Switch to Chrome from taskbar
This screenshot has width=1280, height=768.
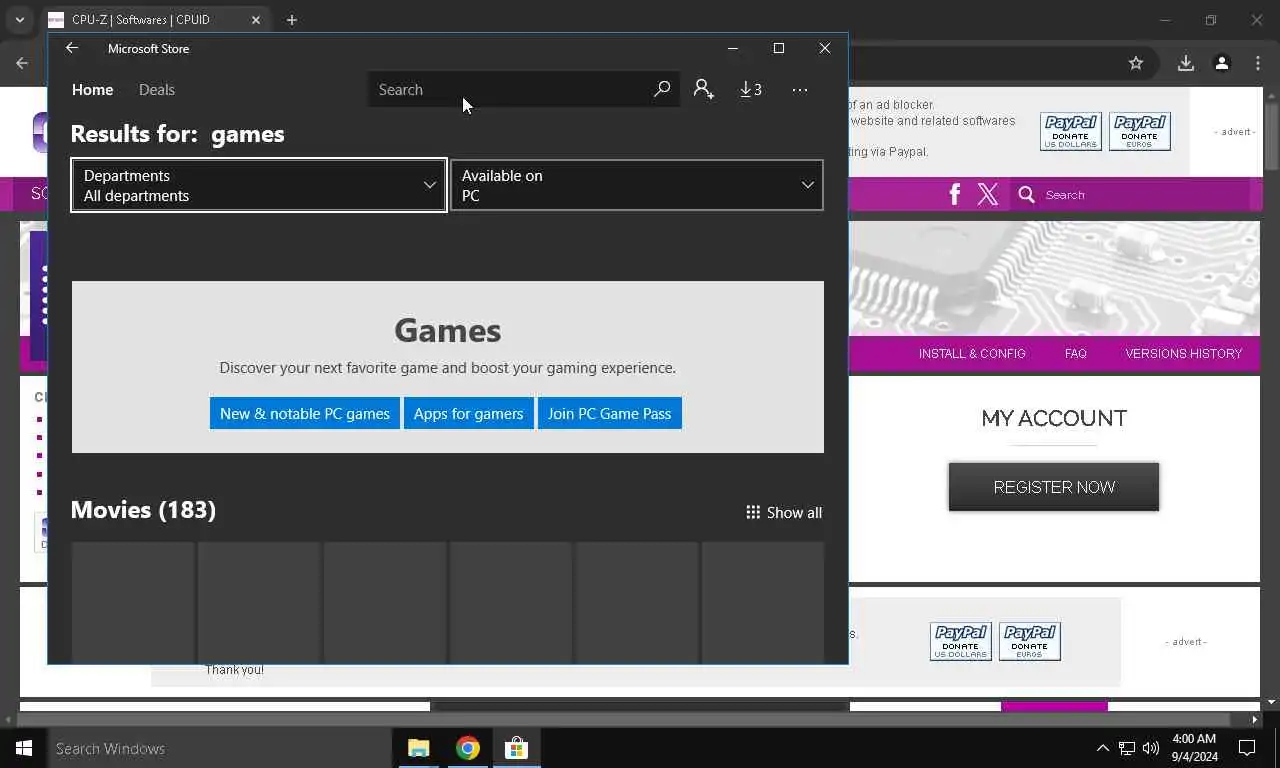point(467,748)
